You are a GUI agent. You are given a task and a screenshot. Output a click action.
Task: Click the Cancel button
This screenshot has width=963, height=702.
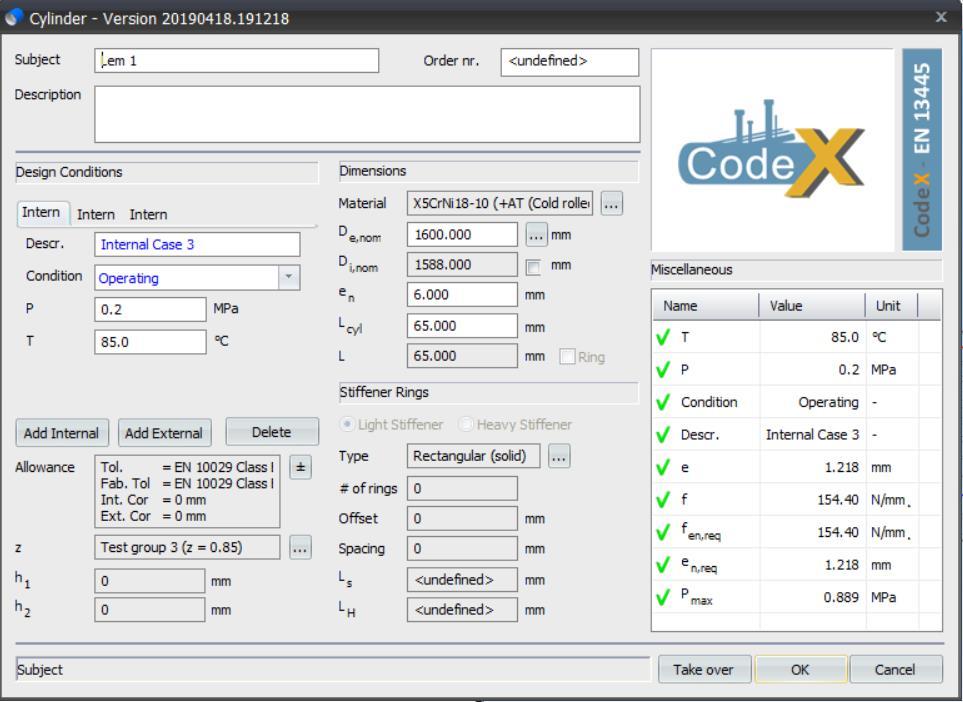(895, 669)
